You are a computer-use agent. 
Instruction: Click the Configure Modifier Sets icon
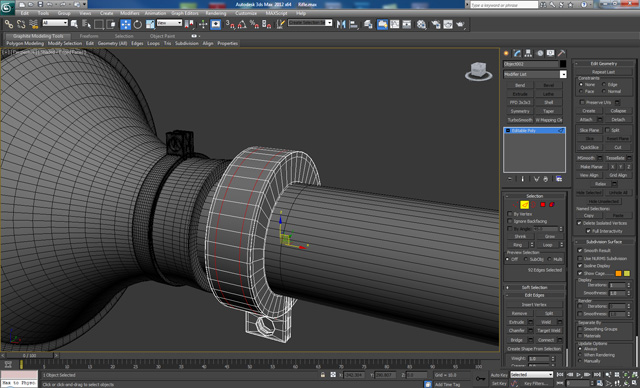(559, 179)
